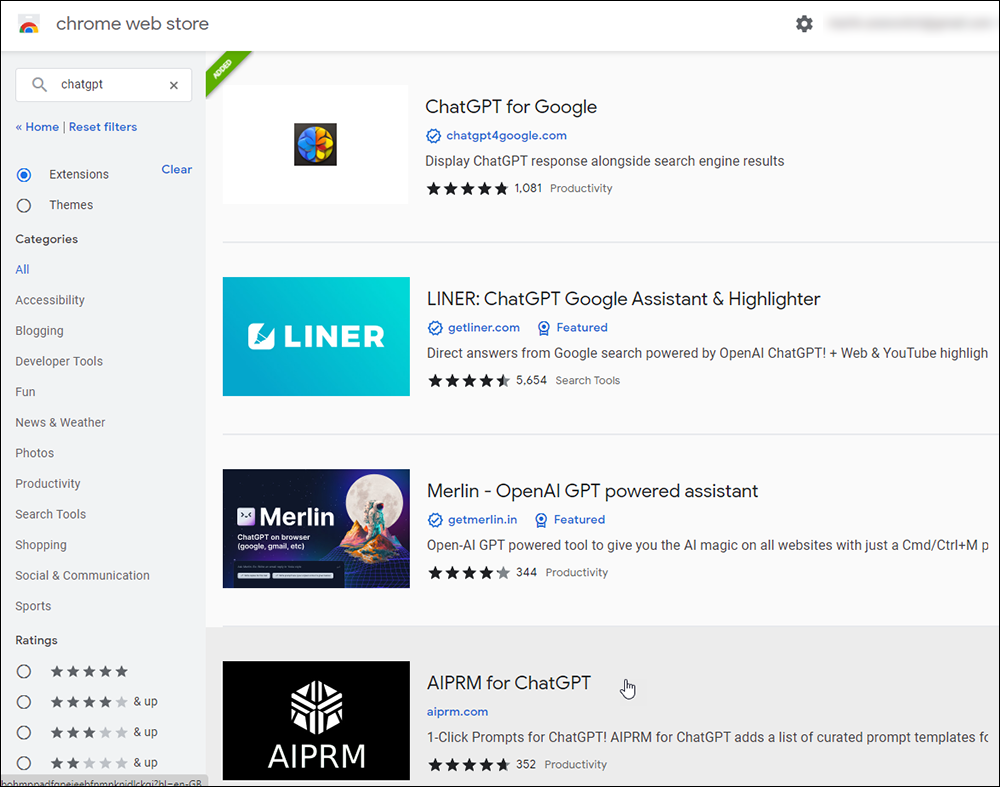This screenshot has width=1000, height=787.
Task: Click the search magnifier icon
Action: [40, 85]
